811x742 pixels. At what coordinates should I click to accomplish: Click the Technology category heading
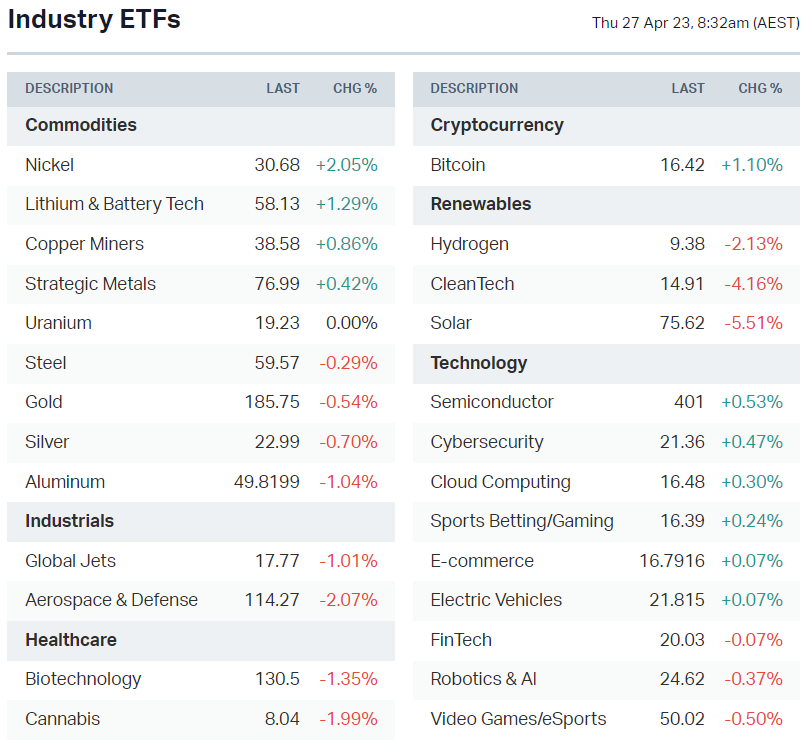click(478, 363)
